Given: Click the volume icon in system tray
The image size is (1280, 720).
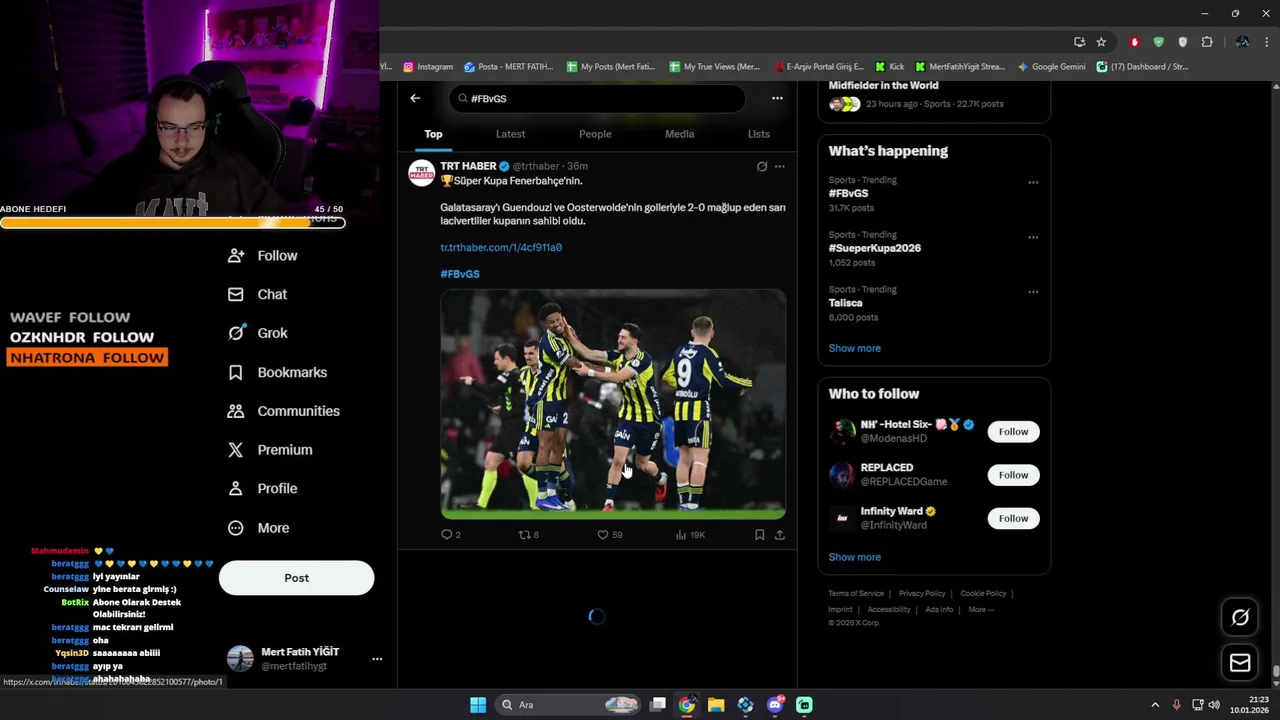Looking at the screenshot, I should coord(1214,705).
